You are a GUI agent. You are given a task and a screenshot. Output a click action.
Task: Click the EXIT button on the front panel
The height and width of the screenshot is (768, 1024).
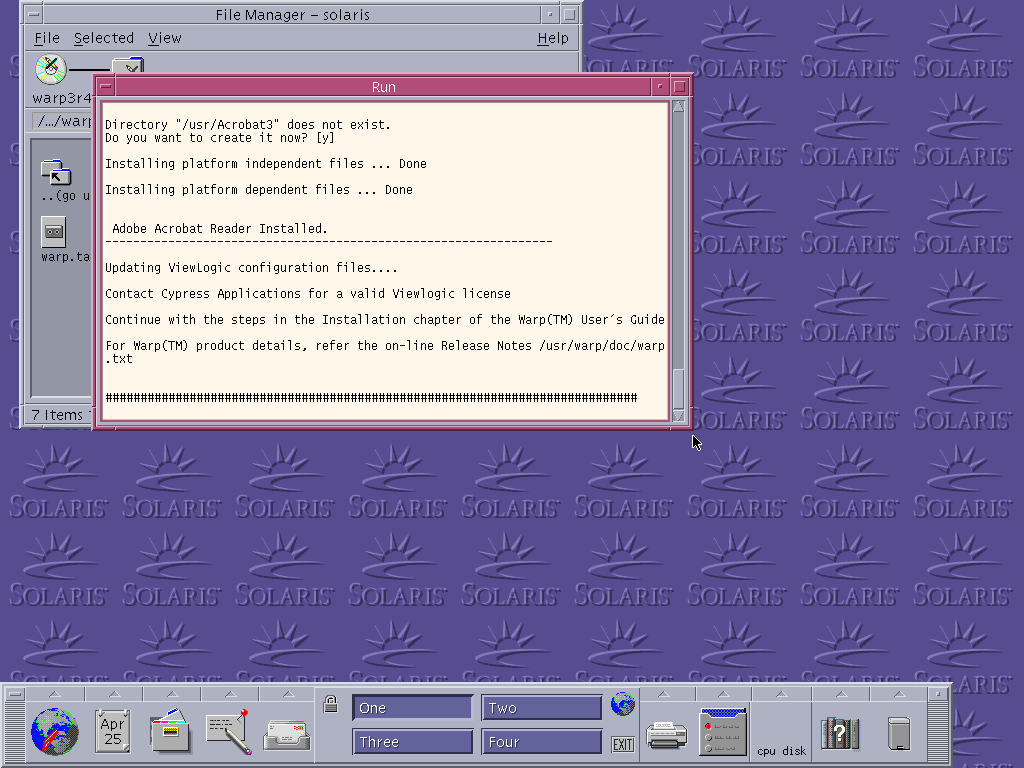tap(622, 744)
